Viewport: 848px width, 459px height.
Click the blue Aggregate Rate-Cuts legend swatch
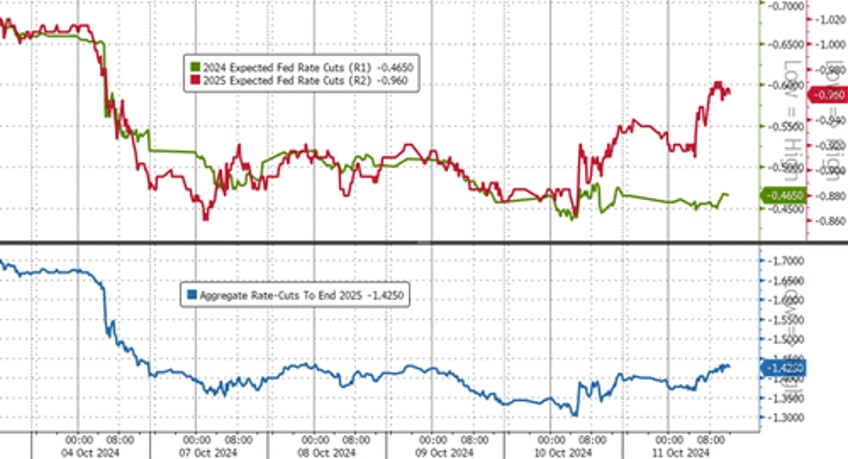tap(191, 295)
